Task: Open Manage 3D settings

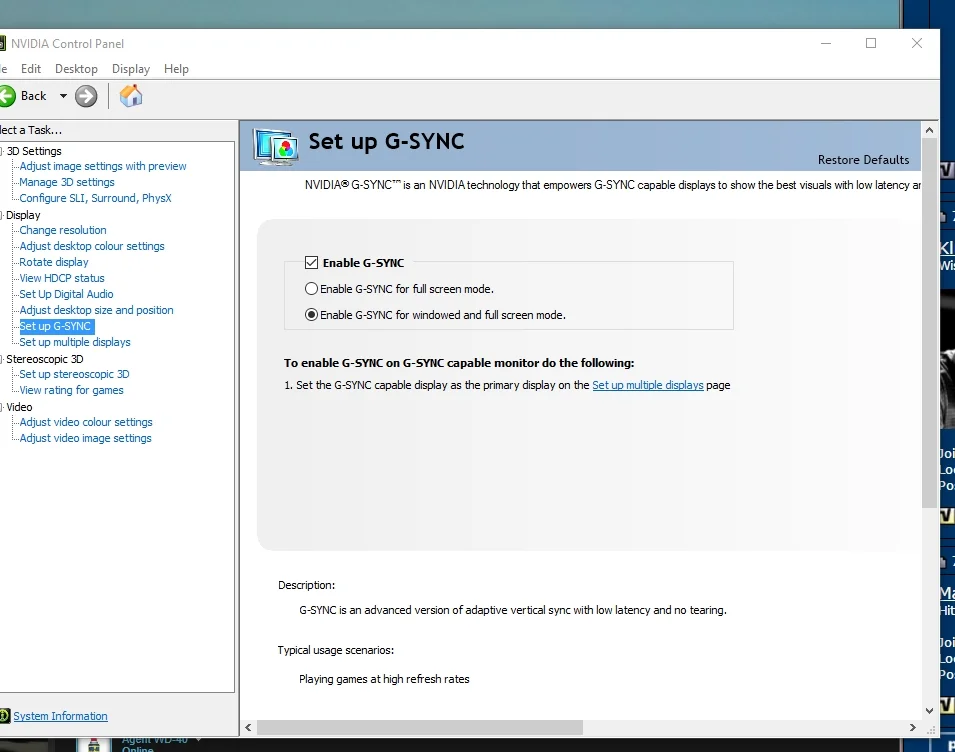Action: (x=67, y=182)
